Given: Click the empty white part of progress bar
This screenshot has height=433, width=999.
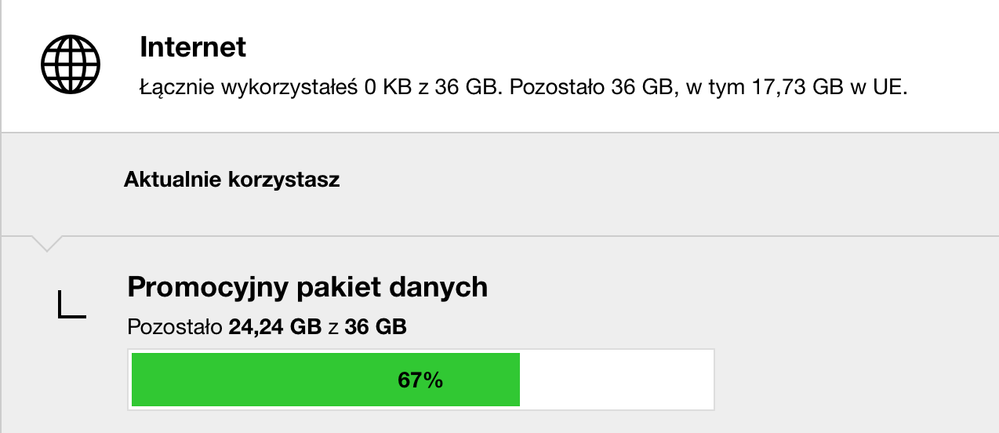Looking at the screenshot, I should coord(615,380).
